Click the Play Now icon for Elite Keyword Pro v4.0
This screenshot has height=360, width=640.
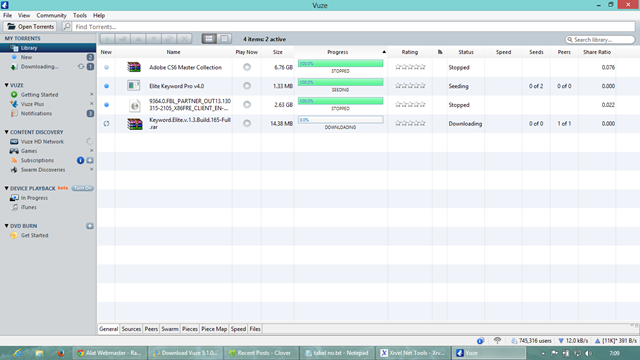click(x=247, y=86)
